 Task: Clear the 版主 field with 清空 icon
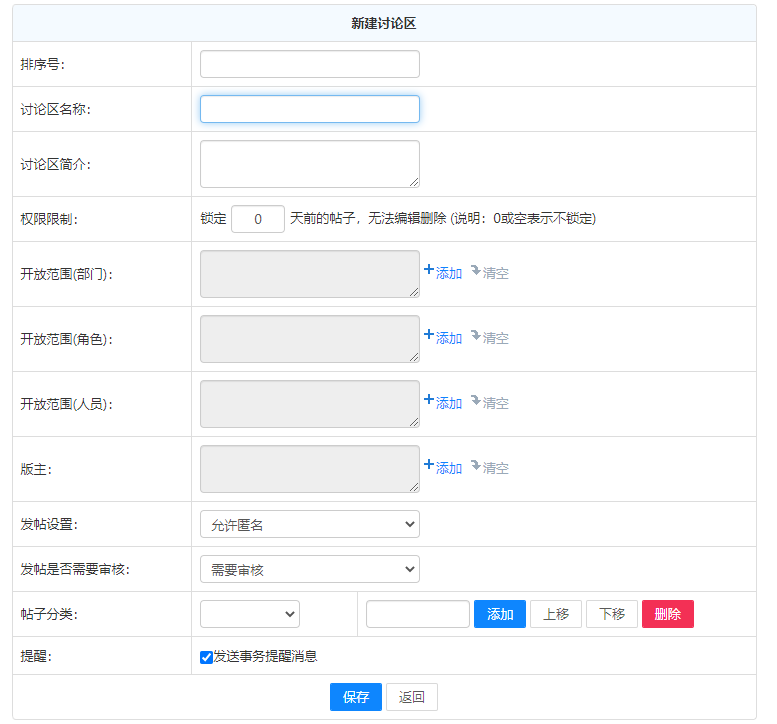pos(476,465)
